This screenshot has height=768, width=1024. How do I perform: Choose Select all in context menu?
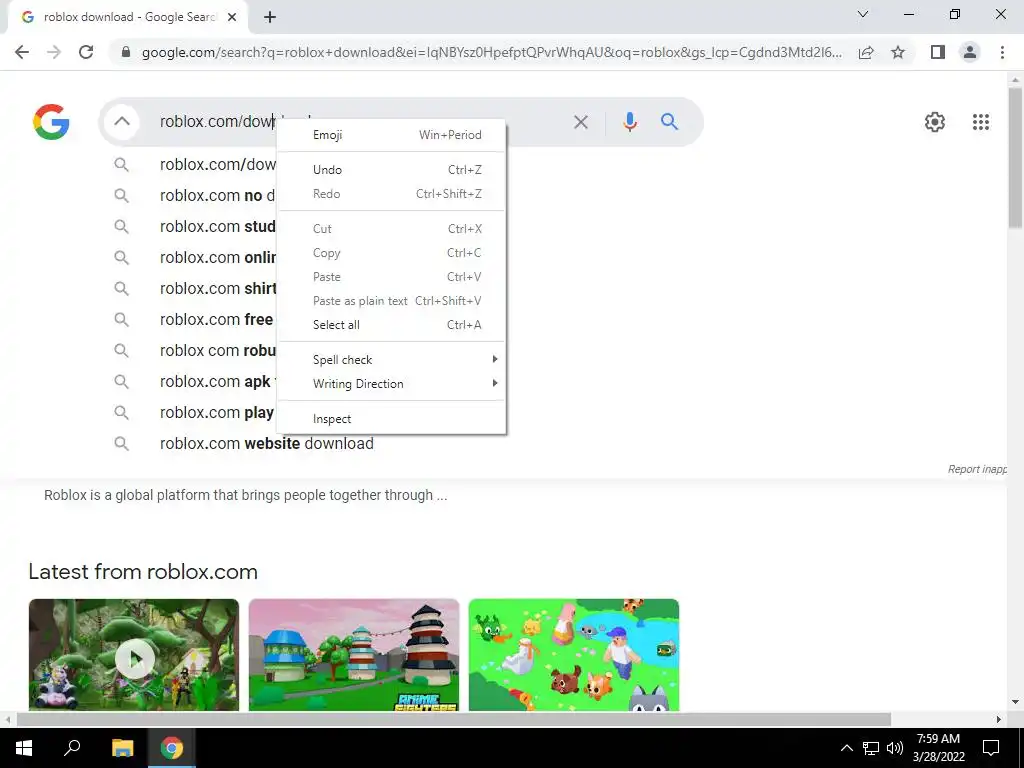pyautogui.click(x=391, y=325)
